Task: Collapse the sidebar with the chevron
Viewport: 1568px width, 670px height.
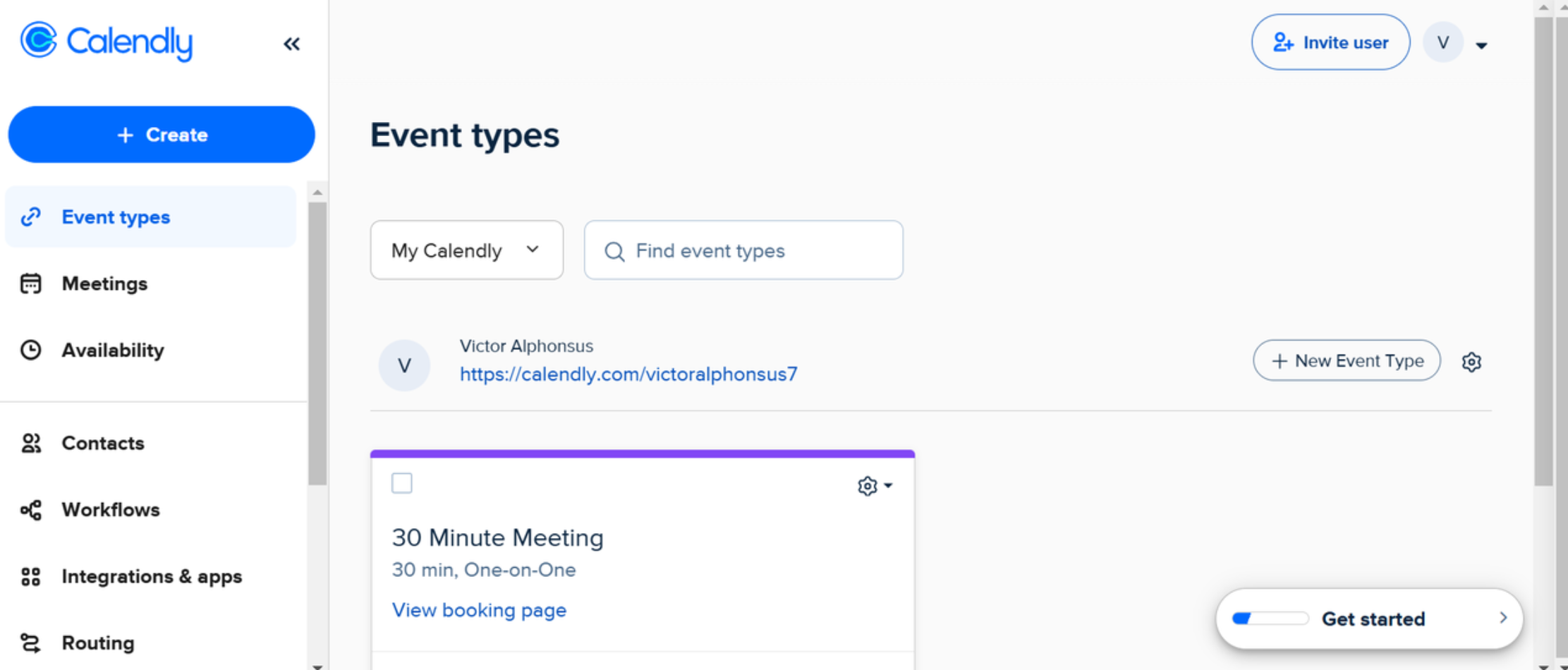Action: (291, 43)
